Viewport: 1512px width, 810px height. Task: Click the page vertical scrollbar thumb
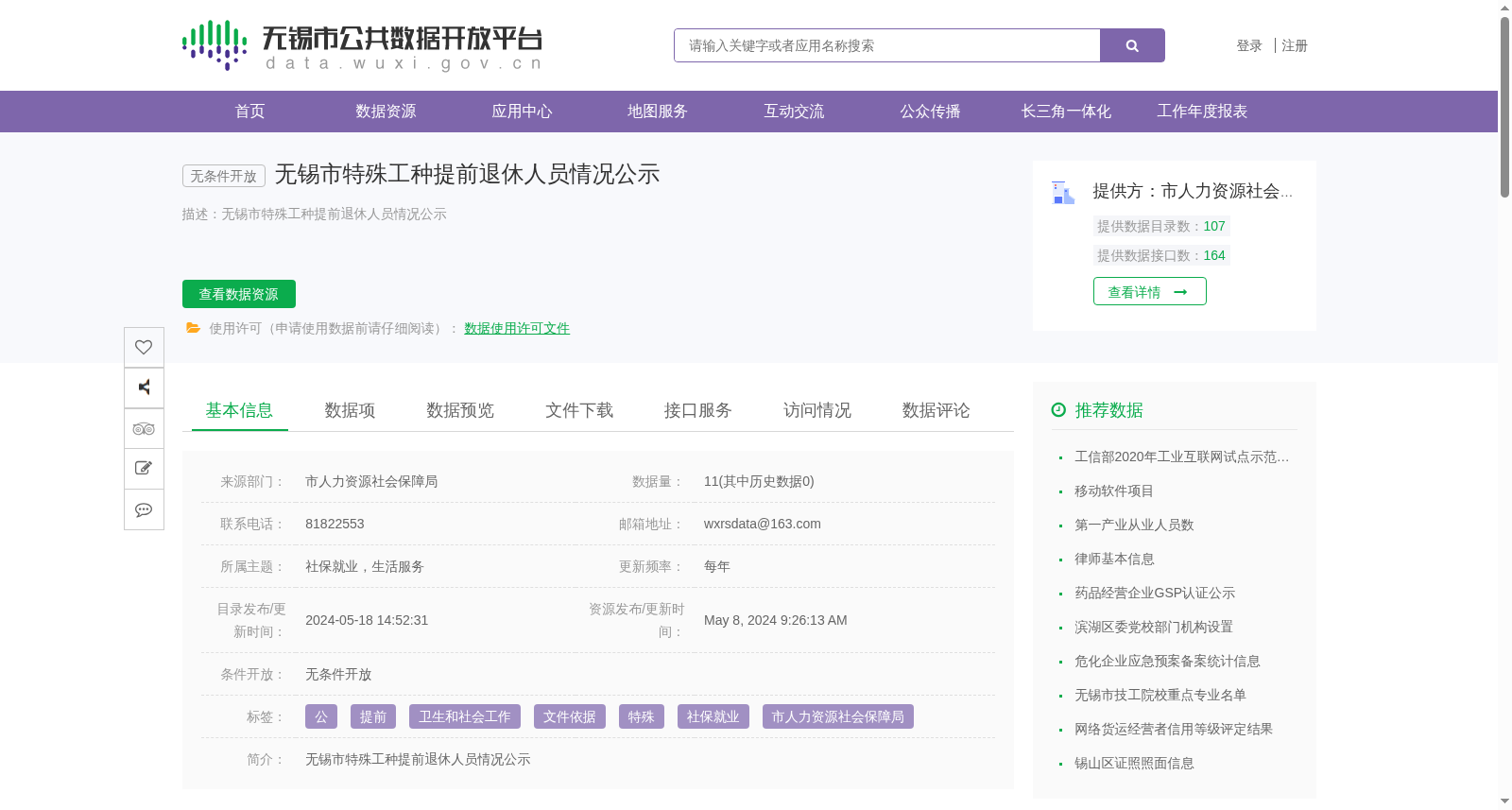(x=1504, y=107)
